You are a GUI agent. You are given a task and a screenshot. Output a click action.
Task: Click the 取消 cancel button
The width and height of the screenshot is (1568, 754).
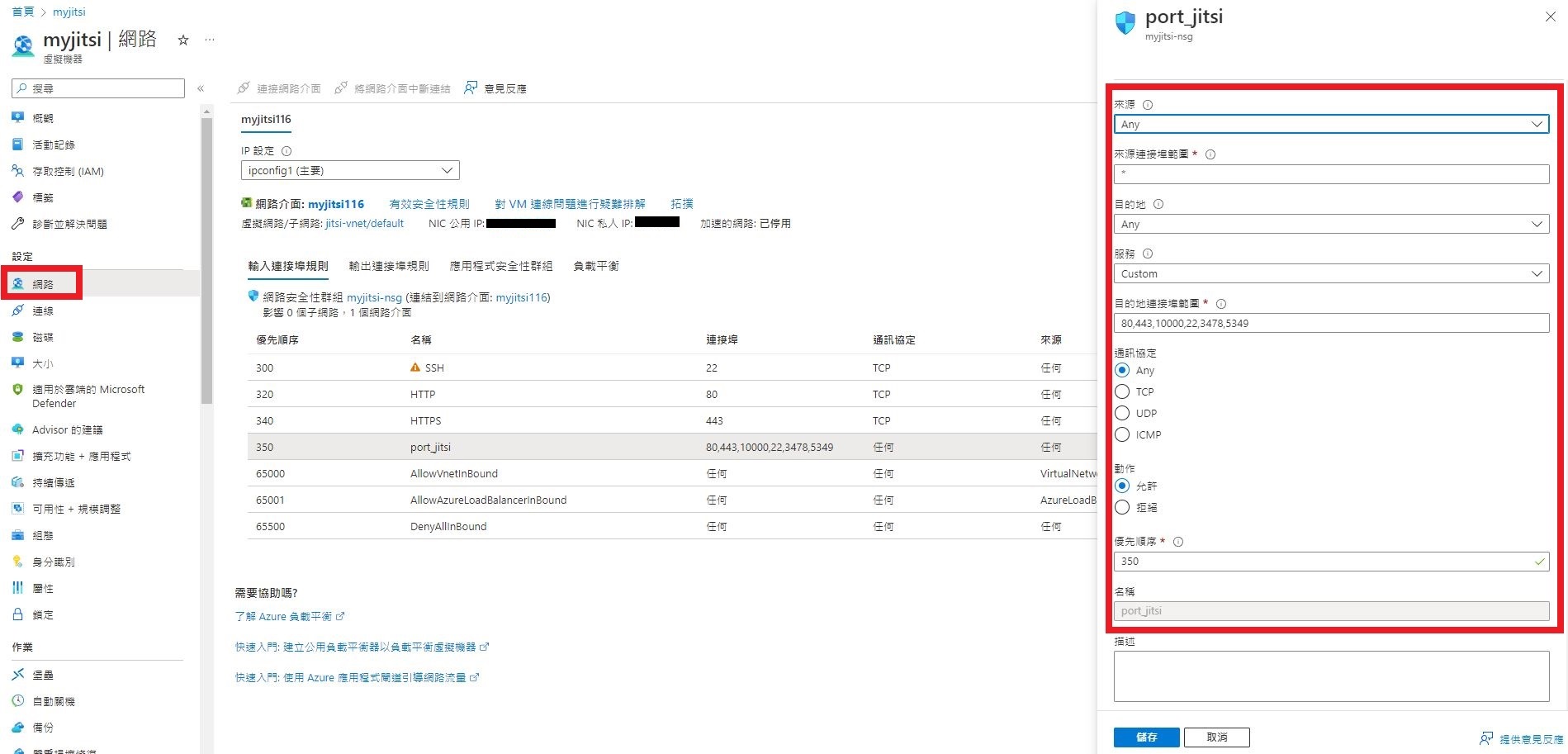pyautogui.click(x=1217, y=737)
